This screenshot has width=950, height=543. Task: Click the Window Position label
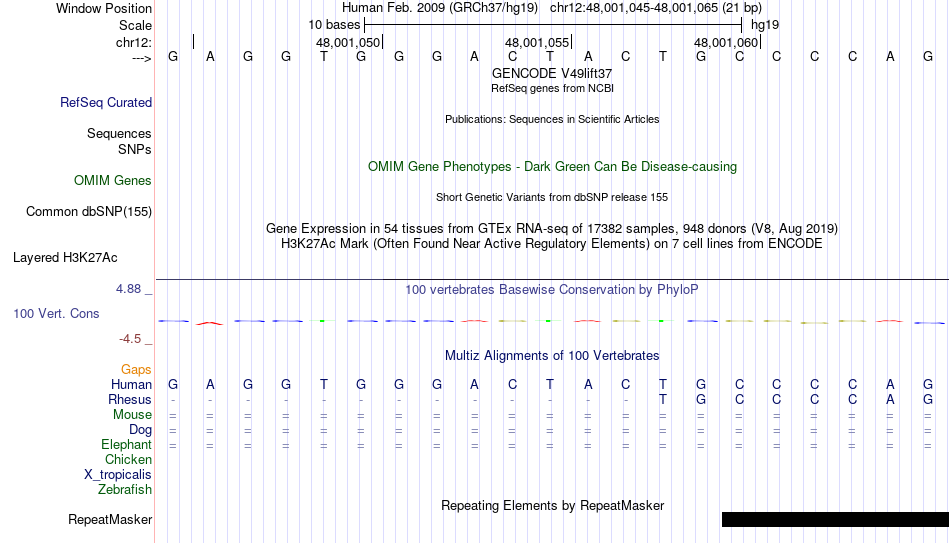tap(104, 8)
